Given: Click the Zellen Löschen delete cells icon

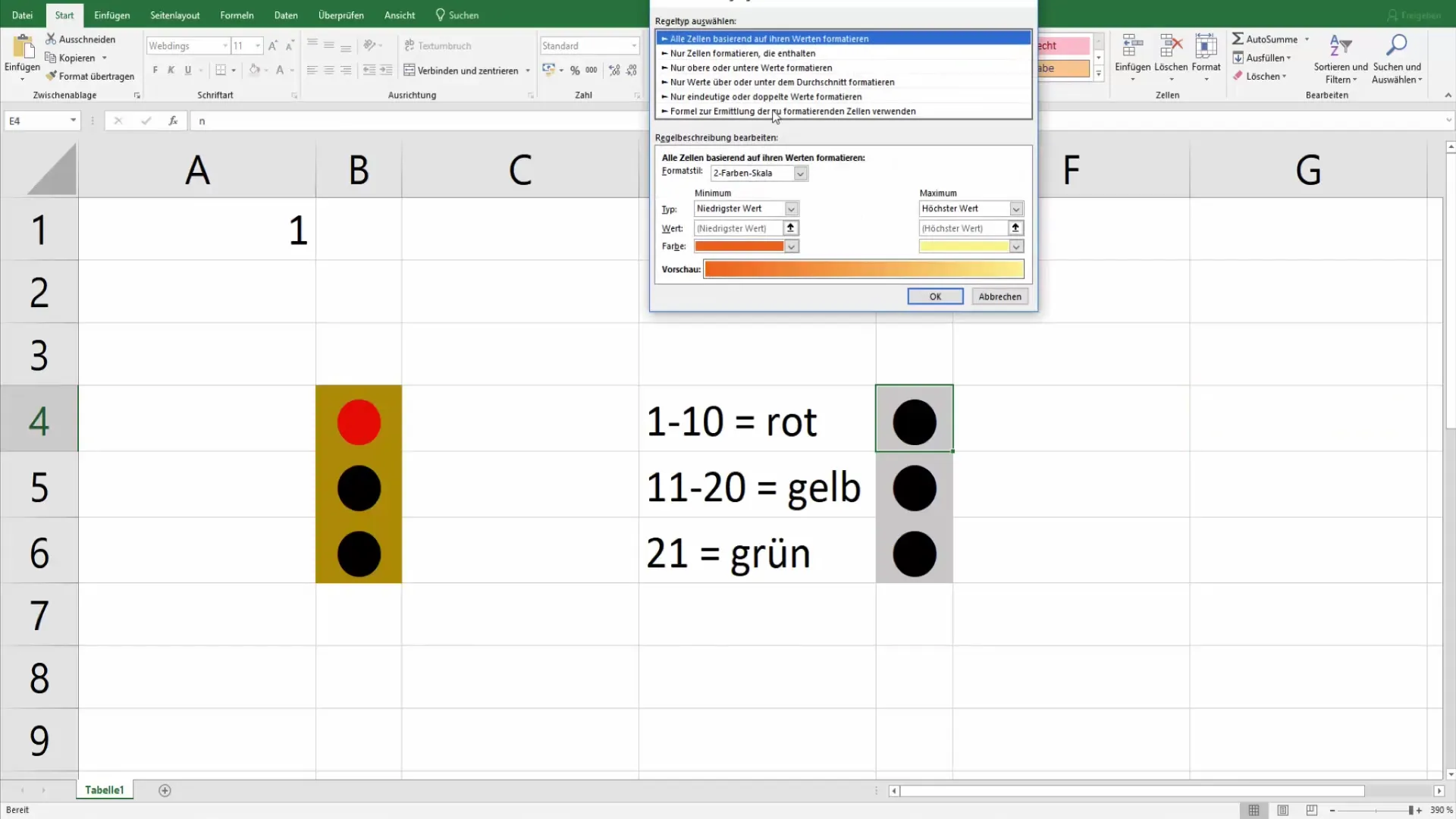Looking at the screenshot, I should pos(1171,46).
